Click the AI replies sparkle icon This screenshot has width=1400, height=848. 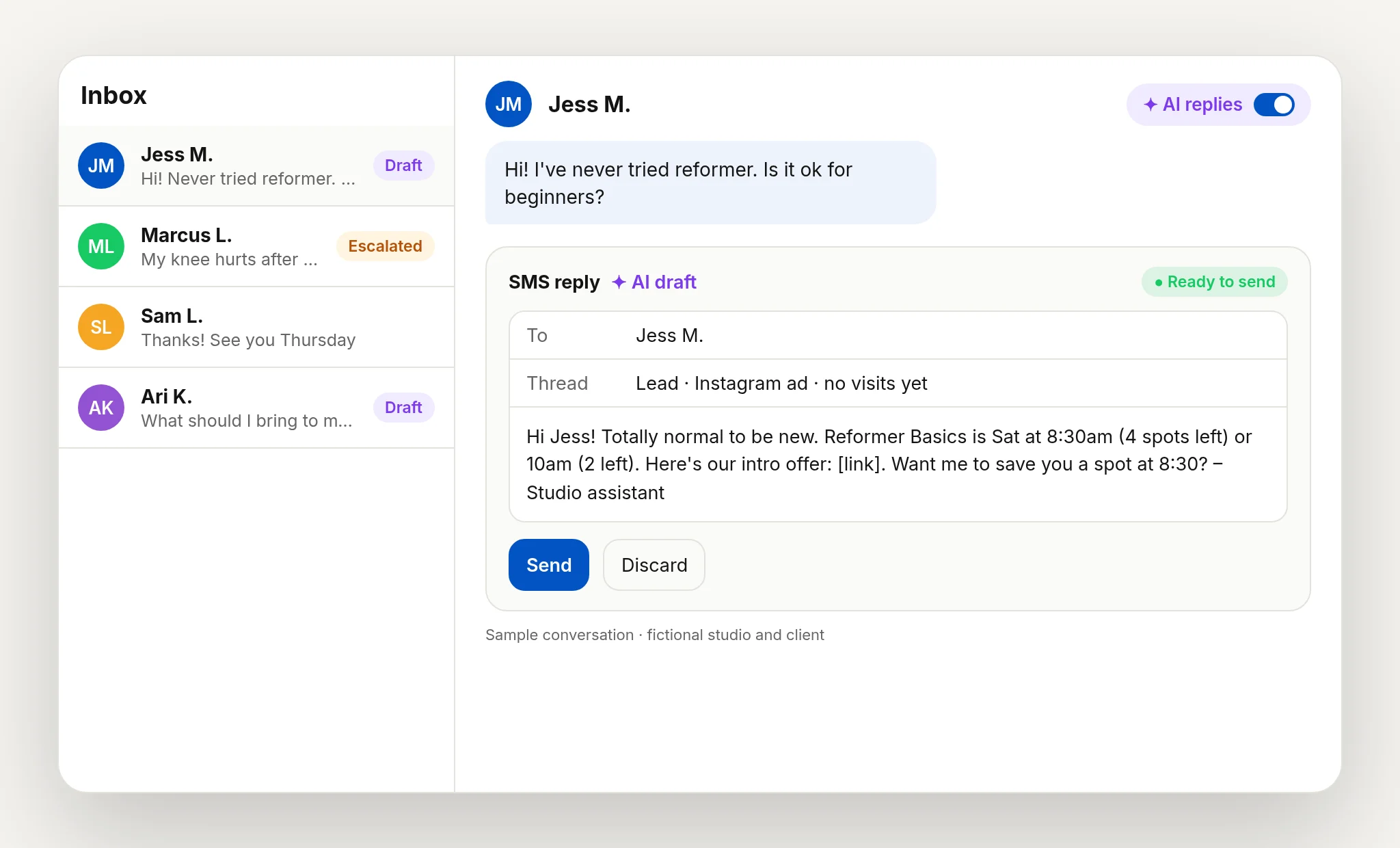1150,105
